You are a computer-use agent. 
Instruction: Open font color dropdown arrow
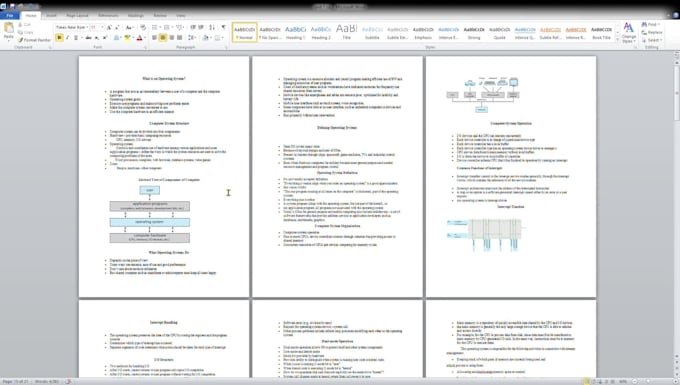pyautogui.click(x=144, y=38)
